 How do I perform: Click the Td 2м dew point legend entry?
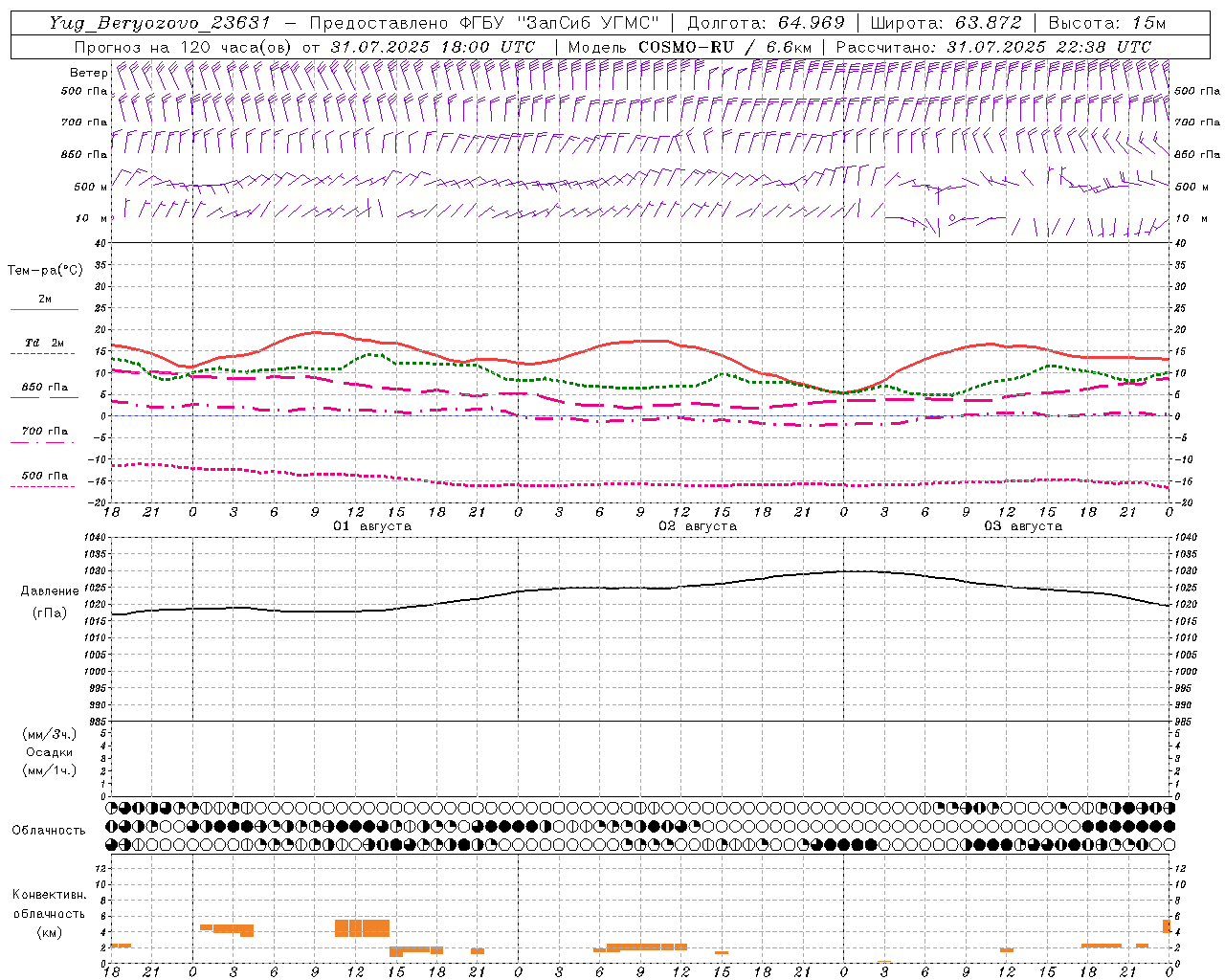tap(44, 343)
